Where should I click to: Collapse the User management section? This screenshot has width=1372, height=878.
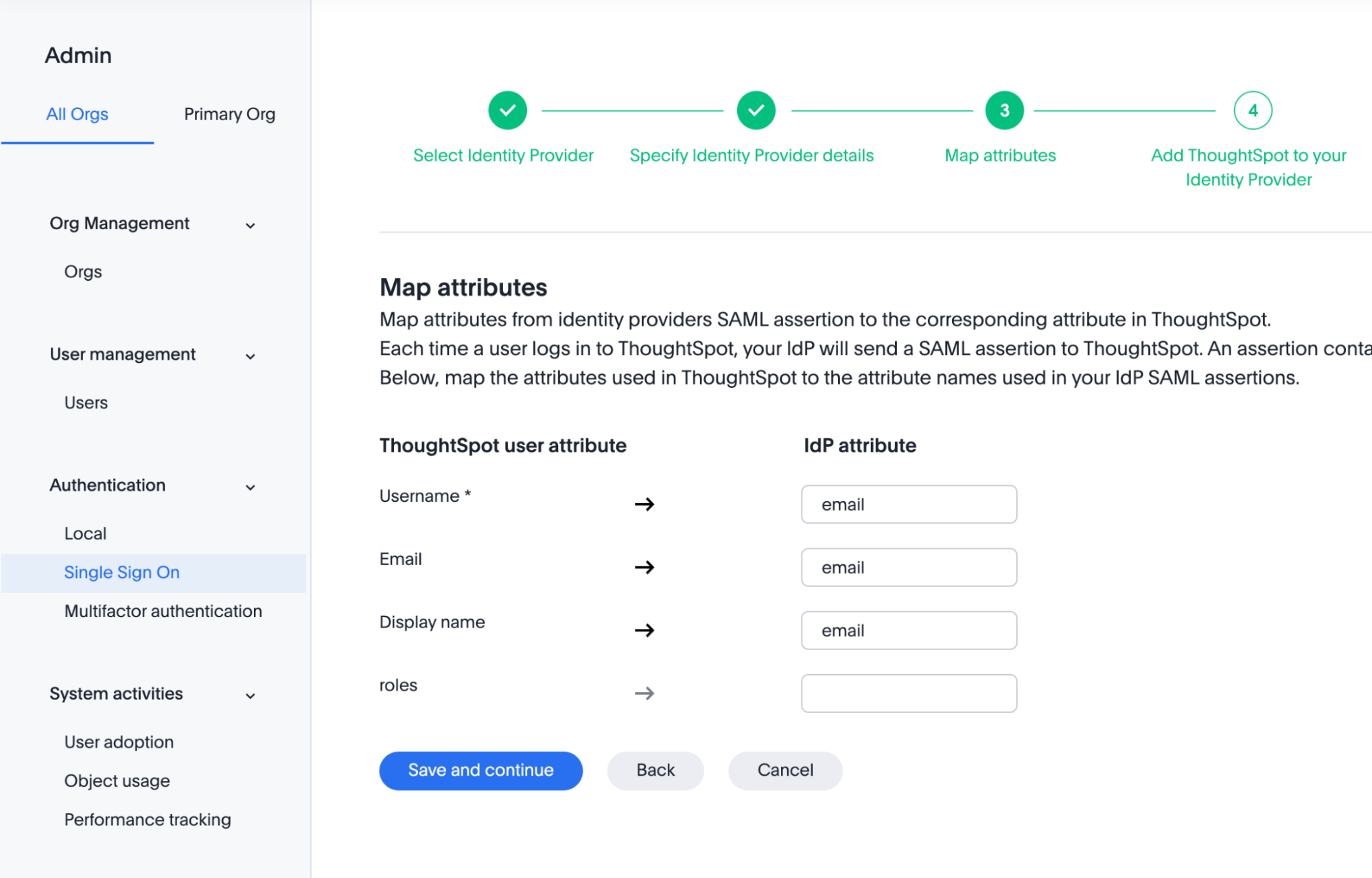click(x=250, y=356)
